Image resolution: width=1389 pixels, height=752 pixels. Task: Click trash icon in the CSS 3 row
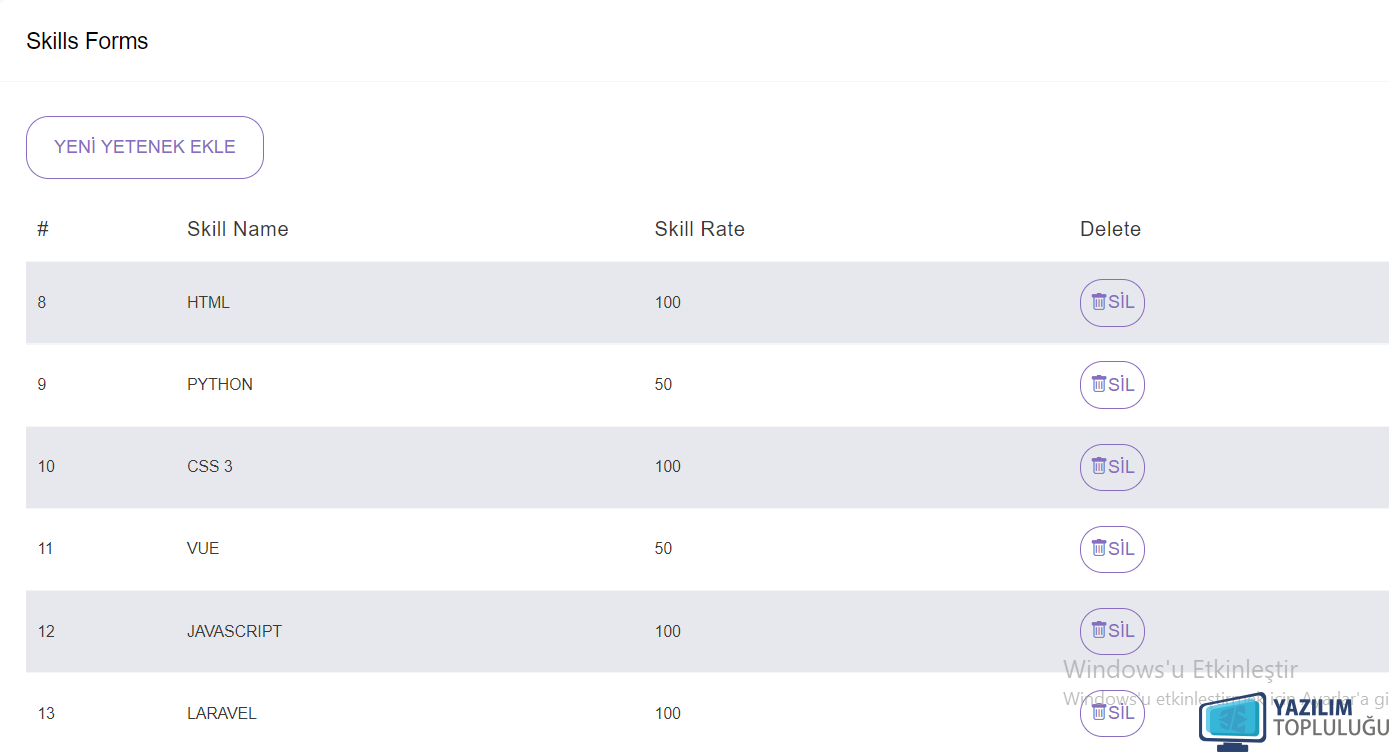point(1098,466)
